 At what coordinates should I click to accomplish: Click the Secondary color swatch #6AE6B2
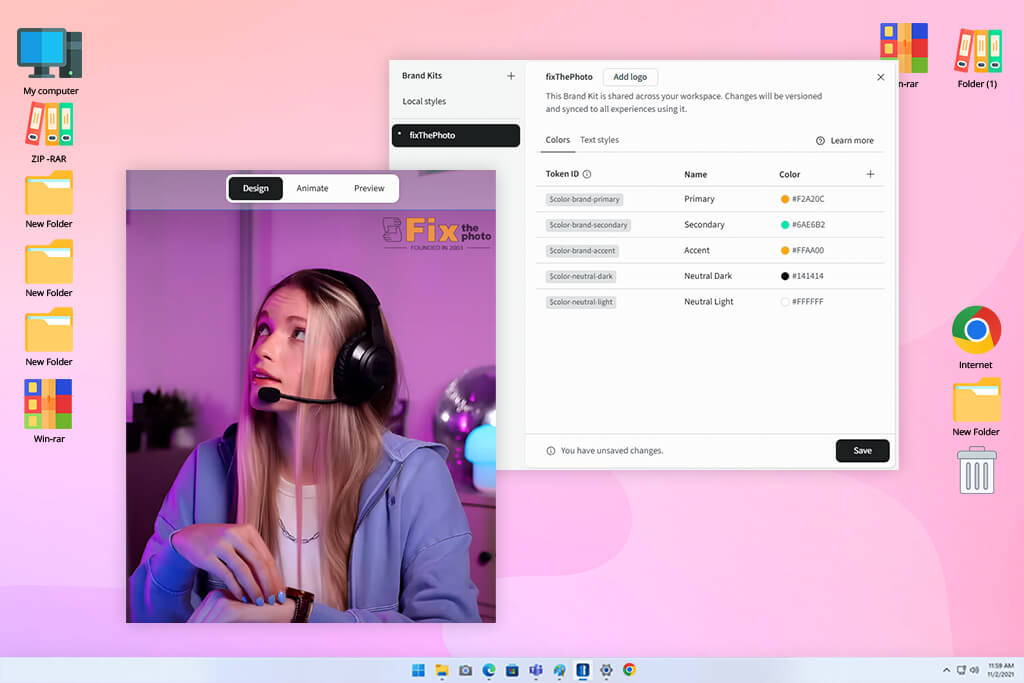(x=785, y=225)
